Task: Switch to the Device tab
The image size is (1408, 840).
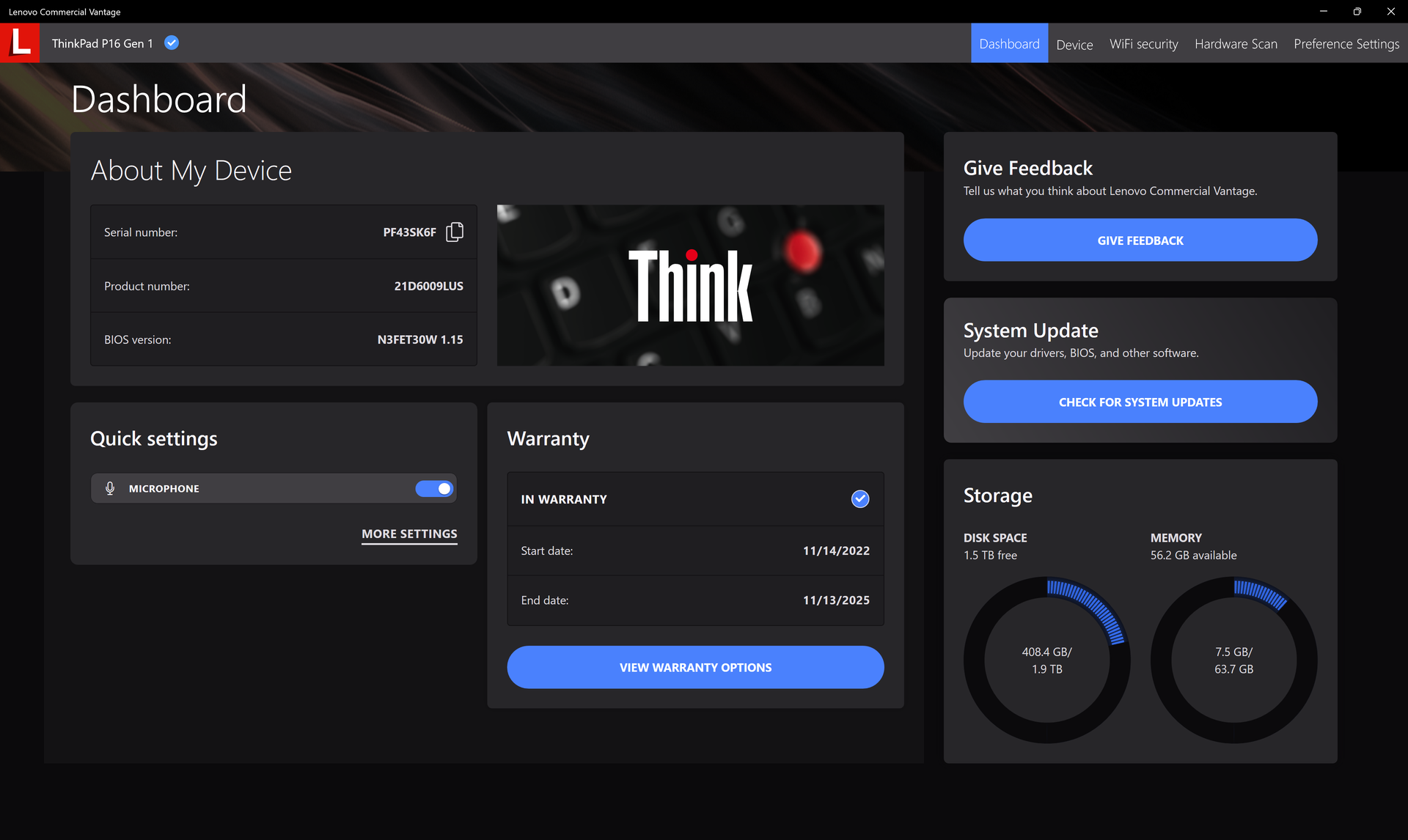Action: point(1074,45)
